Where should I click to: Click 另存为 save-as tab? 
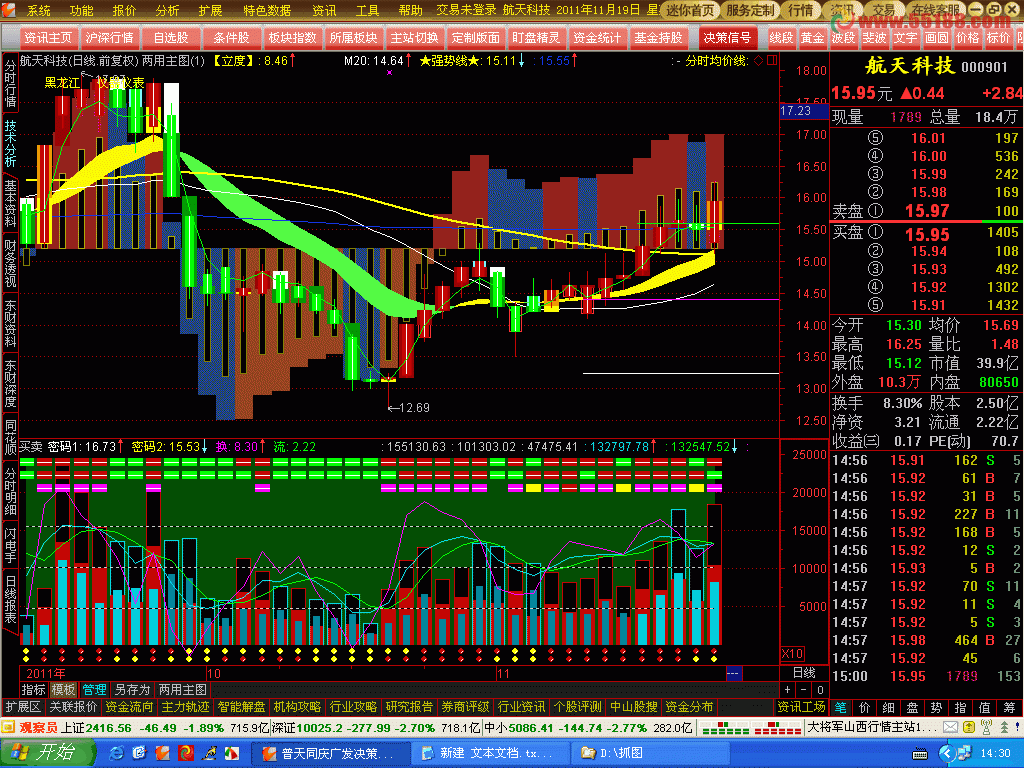[x=133, y=690]
